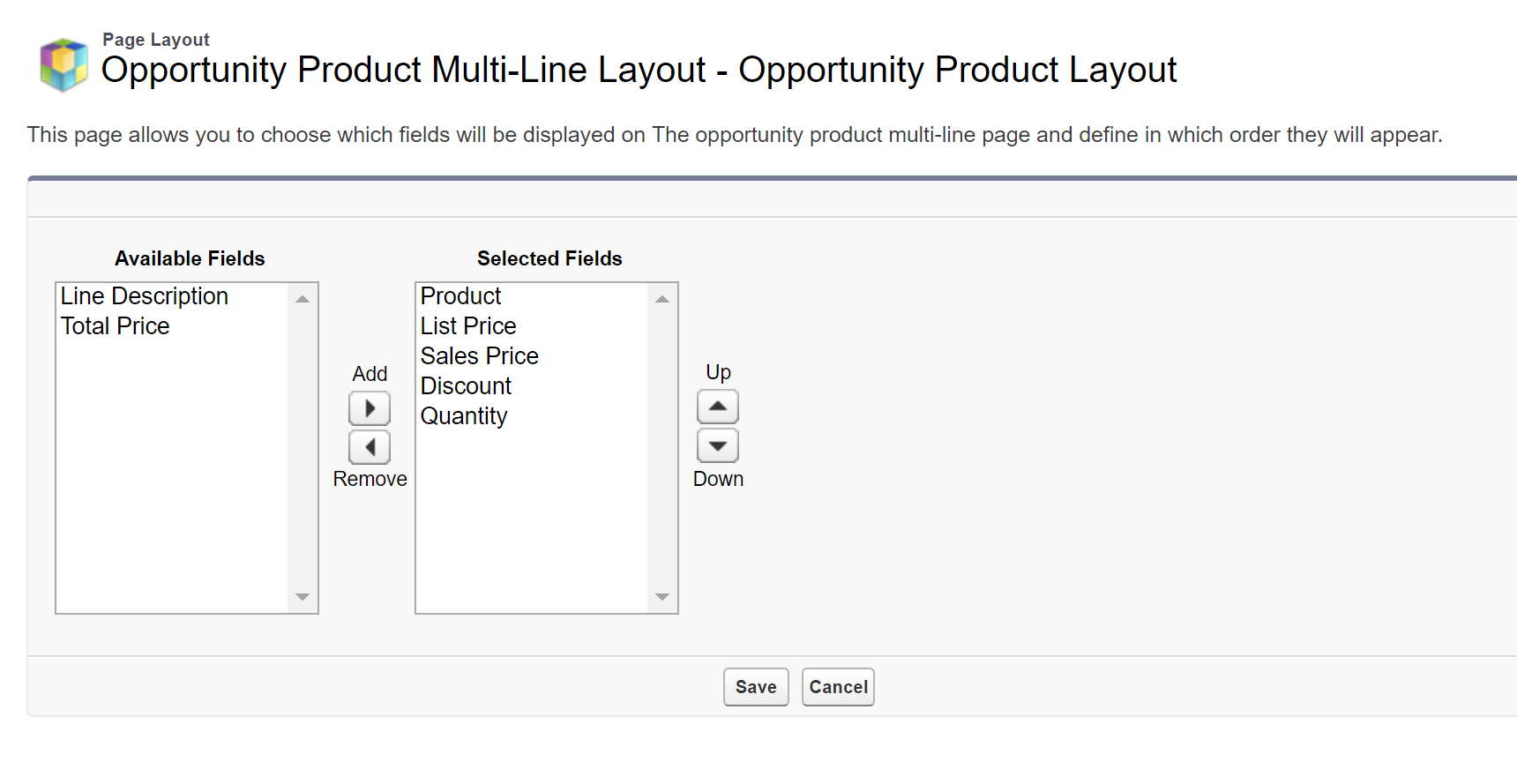Click the Add right arrow icon
The width and height of the screenshot is (1517, 784).
tap(370, 407)
